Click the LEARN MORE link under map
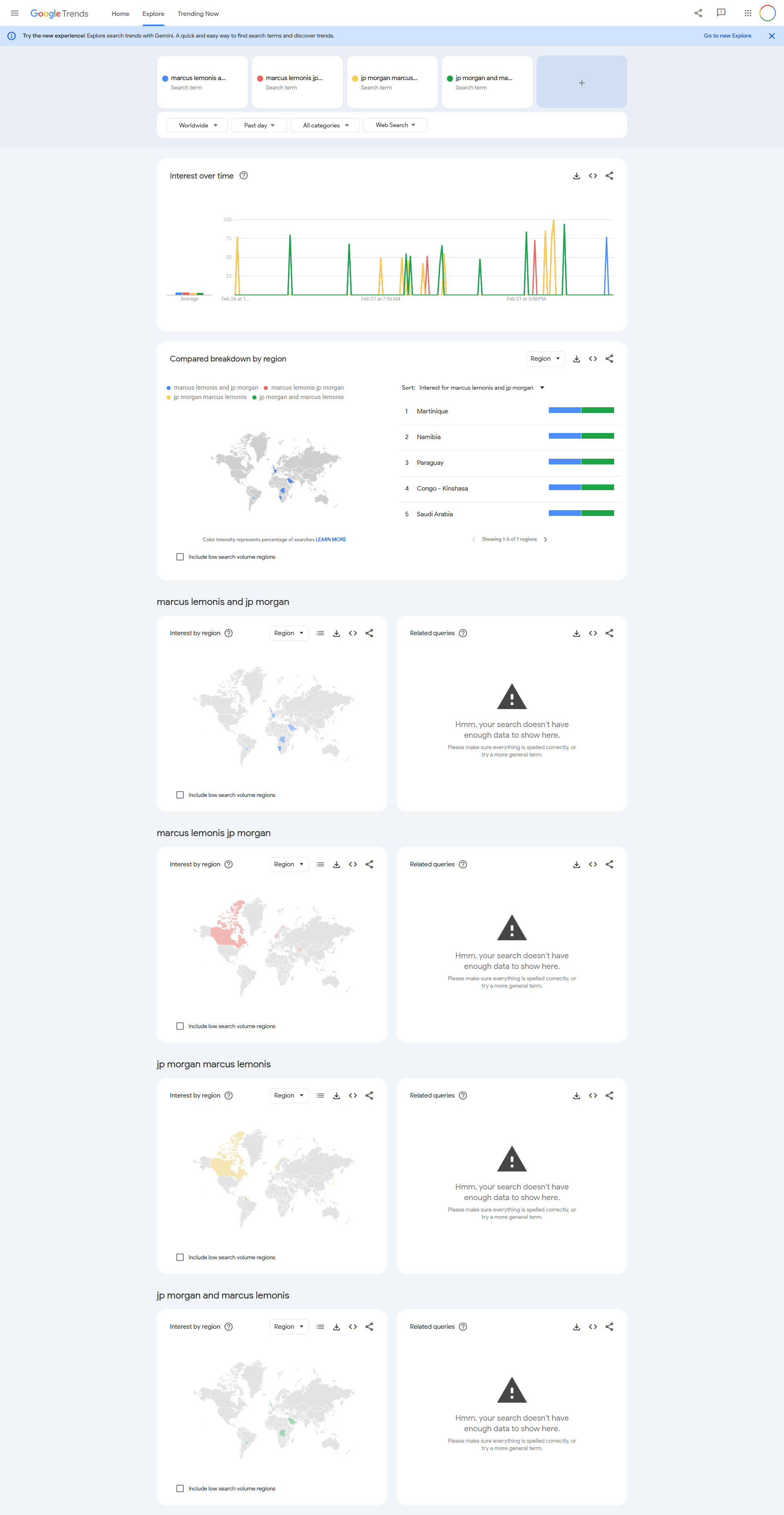 330,539
